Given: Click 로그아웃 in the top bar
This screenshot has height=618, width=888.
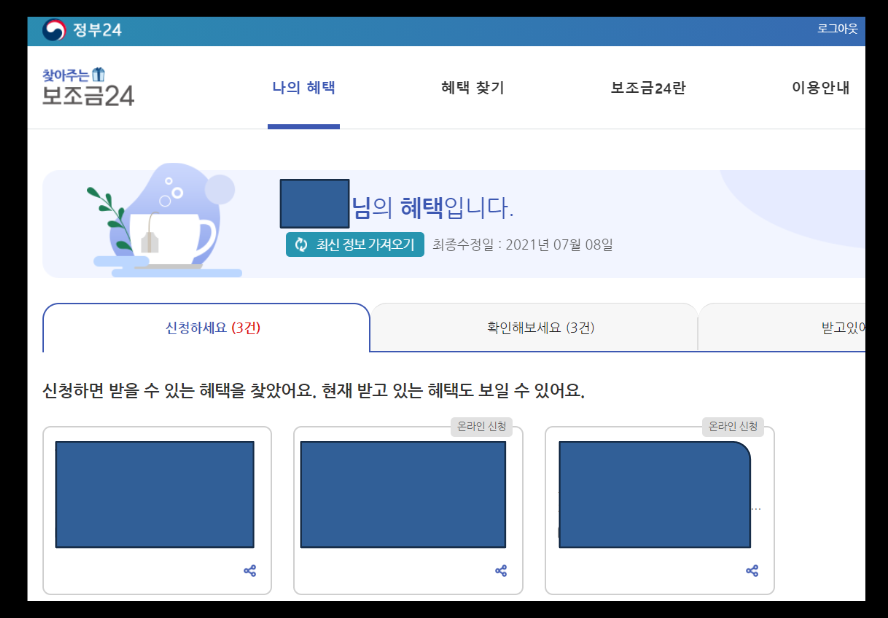Looking at the screenshot, I should (837, 29).
